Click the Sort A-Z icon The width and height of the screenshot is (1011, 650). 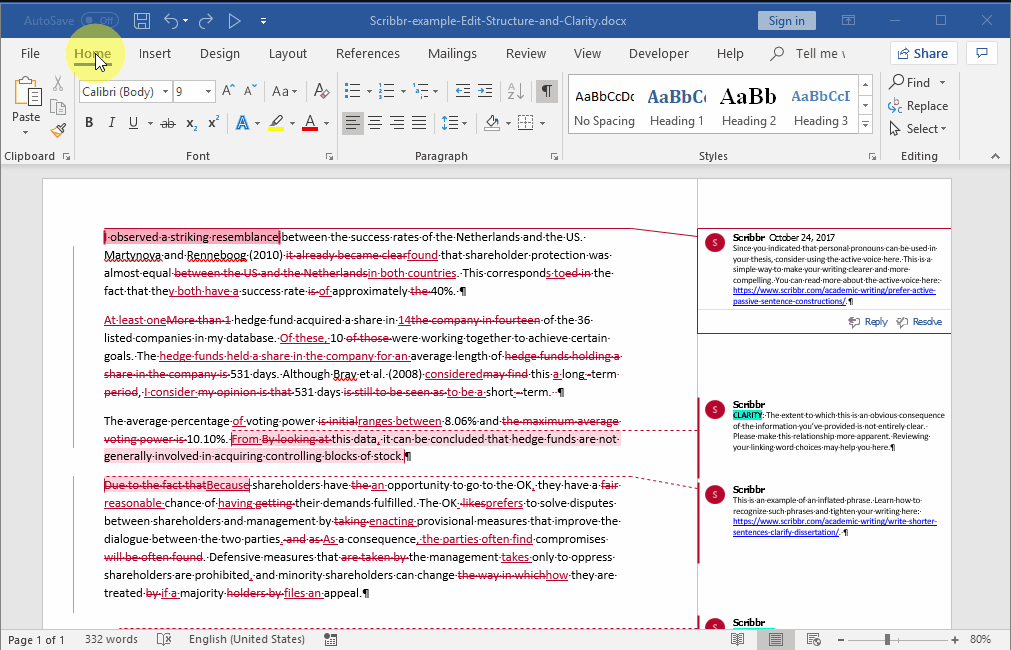click(x=514, y=92)
